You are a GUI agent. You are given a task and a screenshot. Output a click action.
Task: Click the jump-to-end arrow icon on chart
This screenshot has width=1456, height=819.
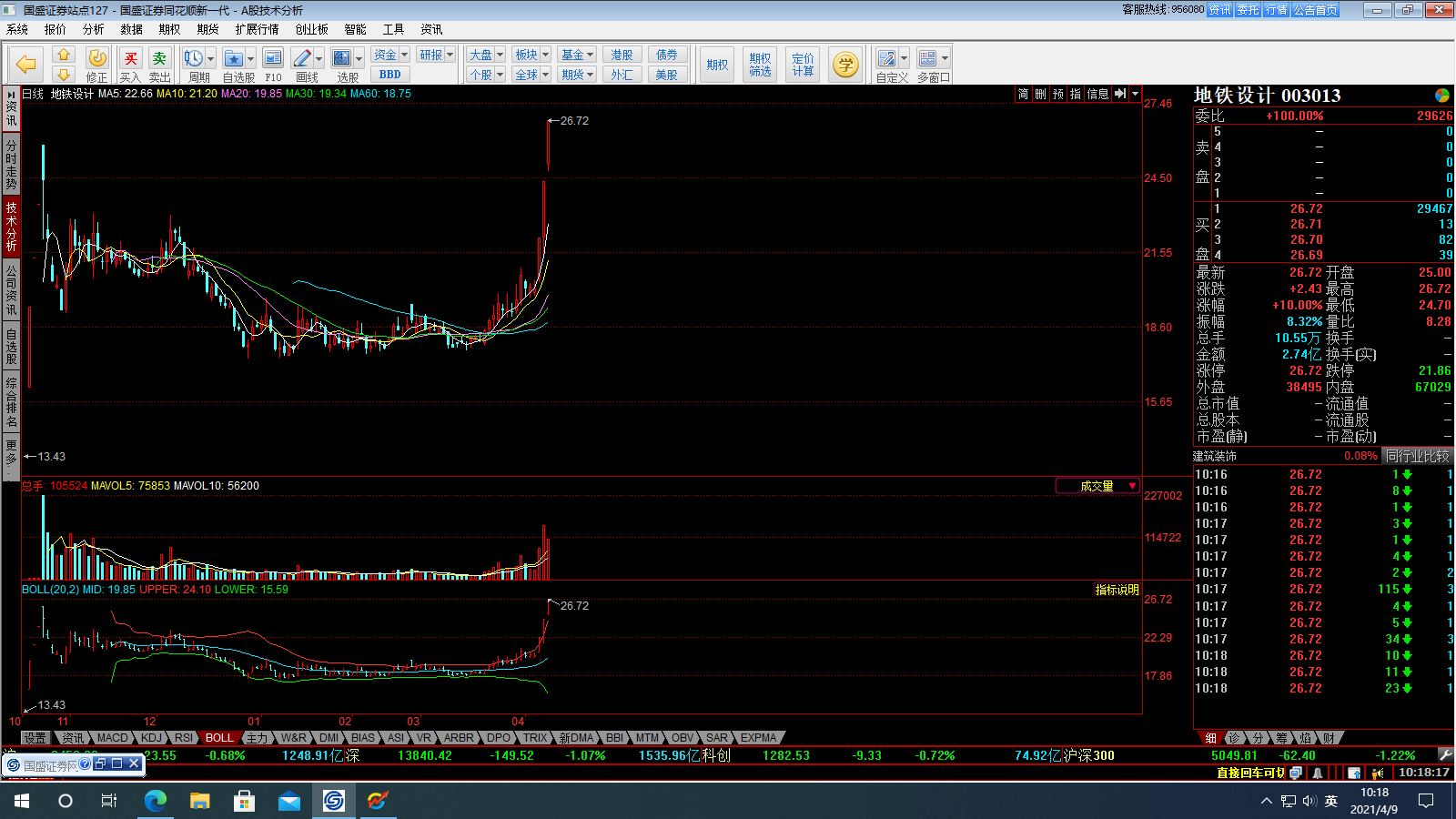point(1120,94)
